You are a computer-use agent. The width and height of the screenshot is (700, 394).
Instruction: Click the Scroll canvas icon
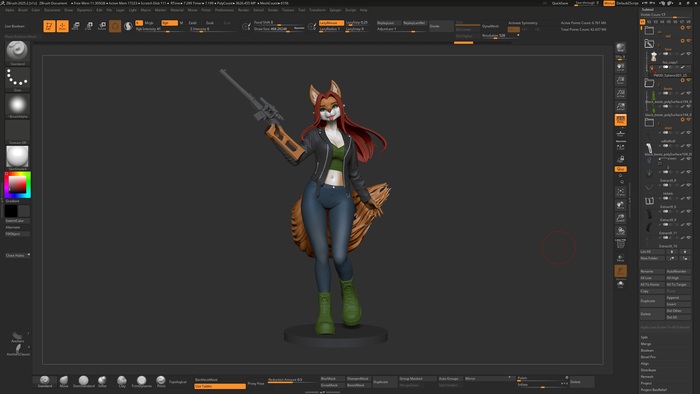[x=621, y=67]
